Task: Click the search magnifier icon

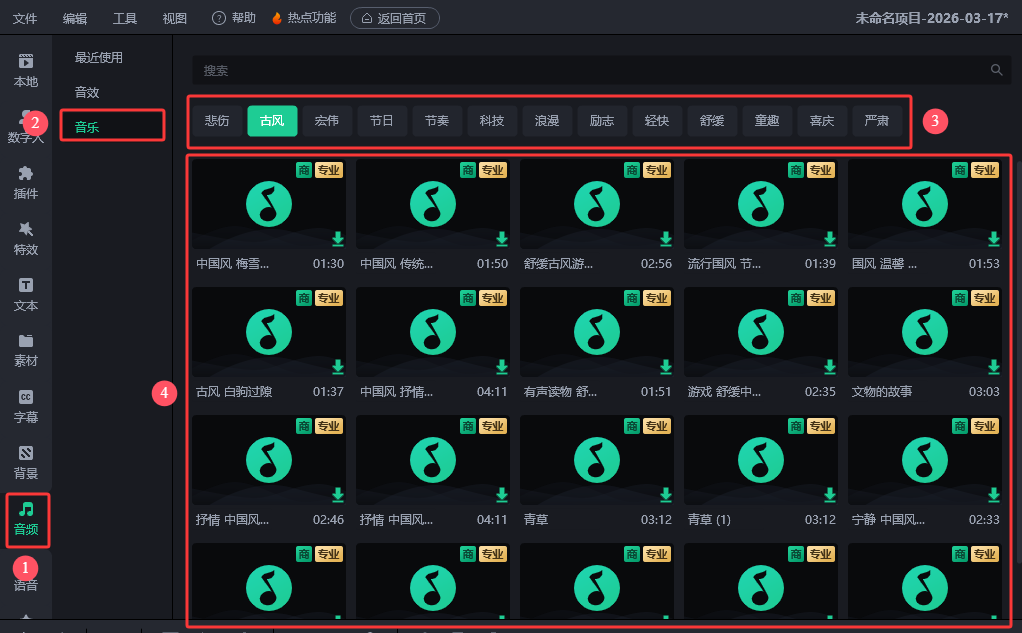Action: point(996,70)
